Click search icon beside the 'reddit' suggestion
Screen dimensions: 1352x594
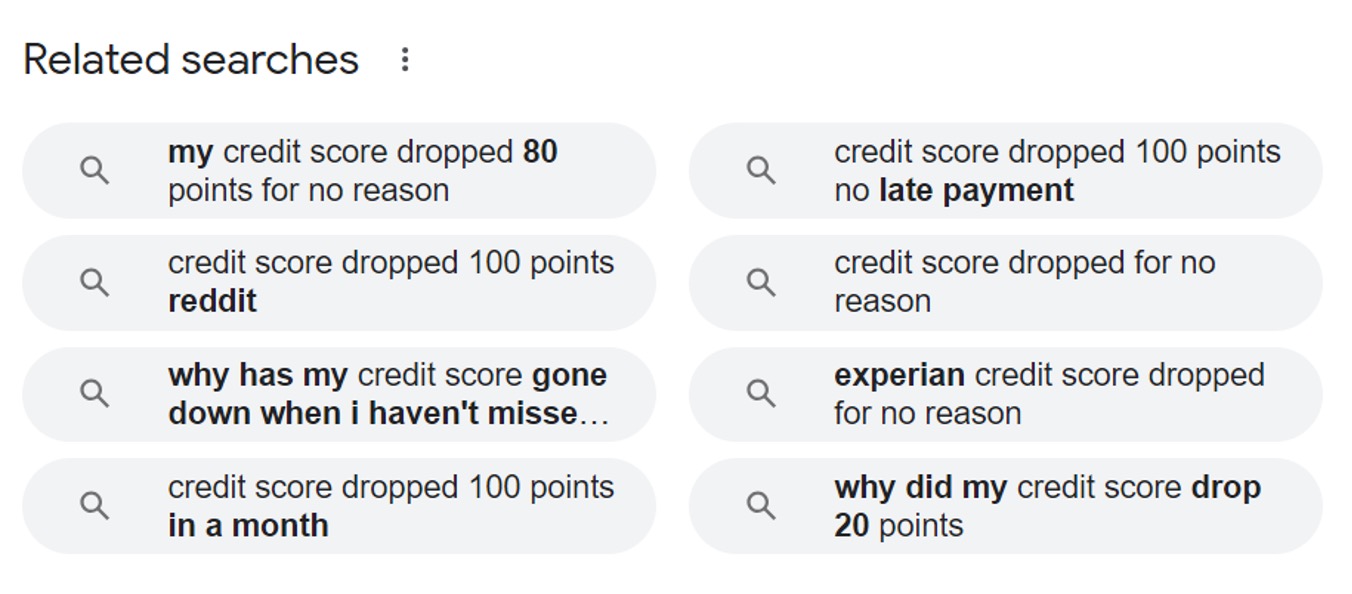[94, 283]
